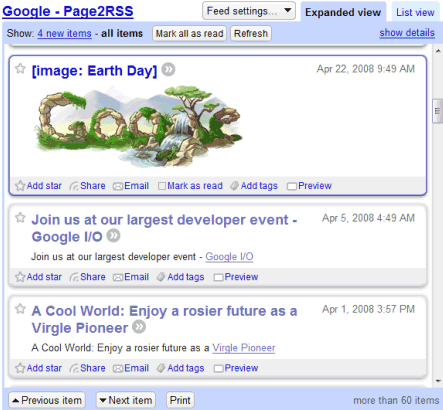Add tags to Google I/O item
The image size is (443, 410).
point(181,277)
